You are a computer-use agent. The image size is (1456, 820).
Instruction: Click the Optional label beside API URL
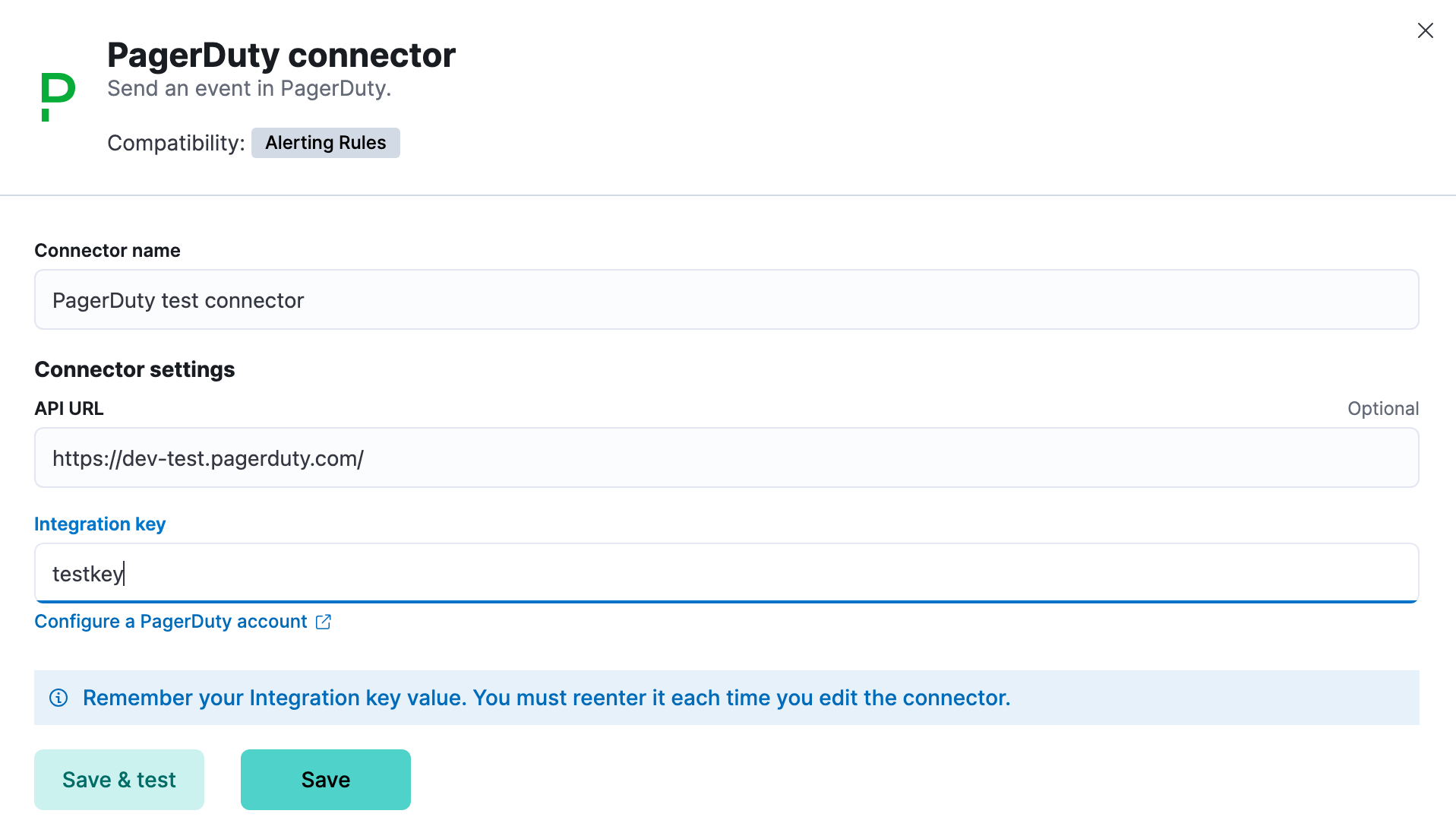click(x=1382, y=408)
